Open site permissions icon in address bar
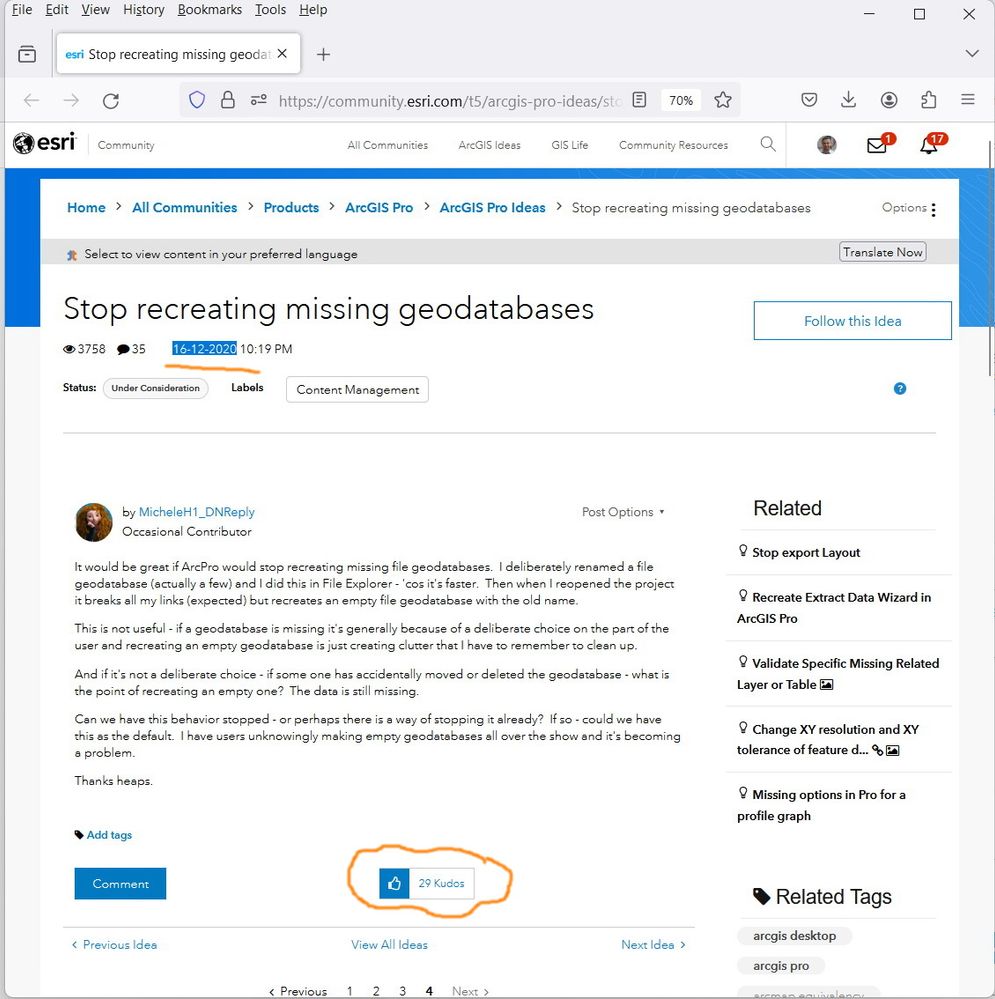Screen dimensions: 995x999 coord(258,100)
